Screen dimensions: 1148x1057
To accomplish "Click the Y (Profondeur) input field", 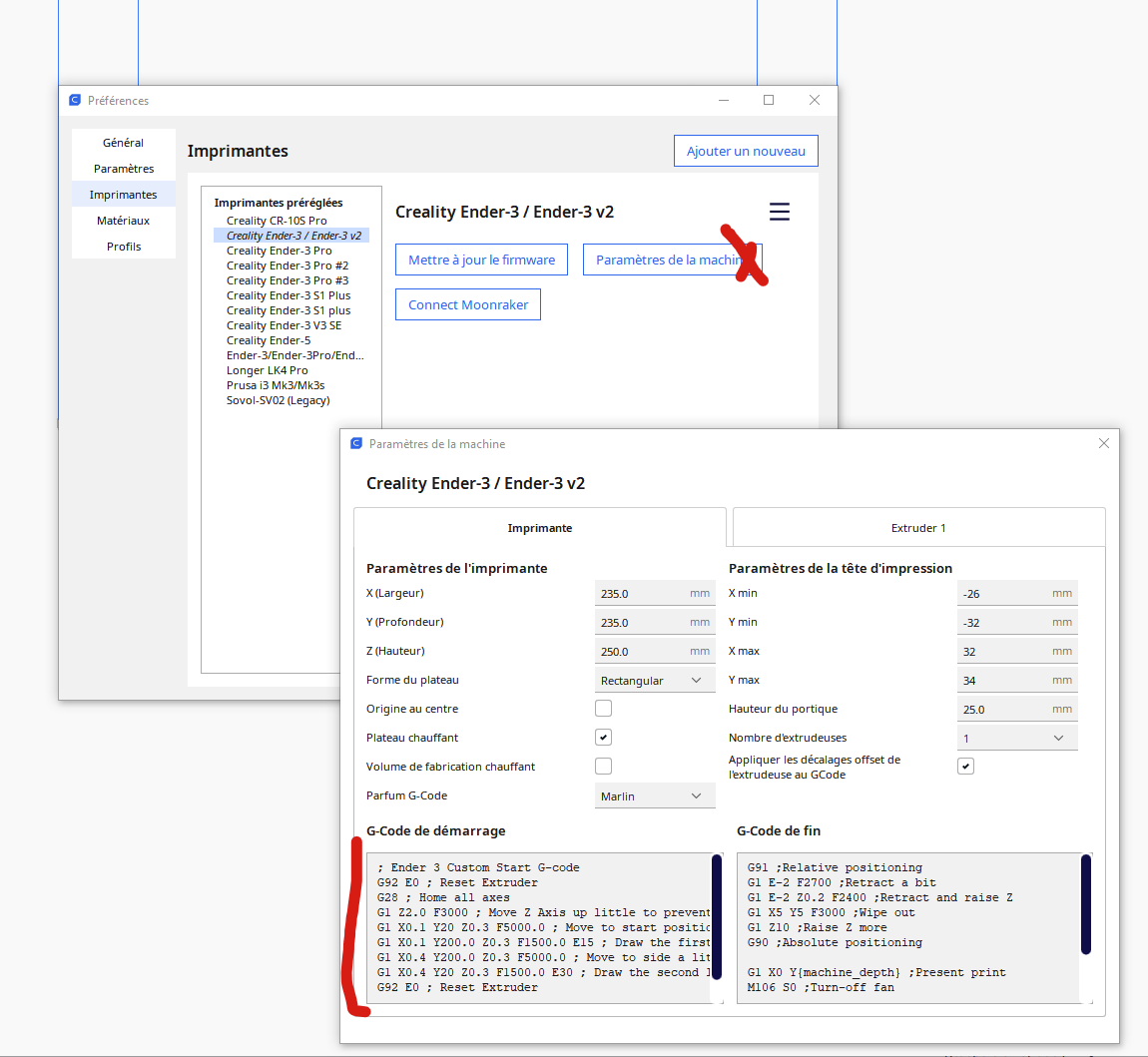I will (655, 622).
